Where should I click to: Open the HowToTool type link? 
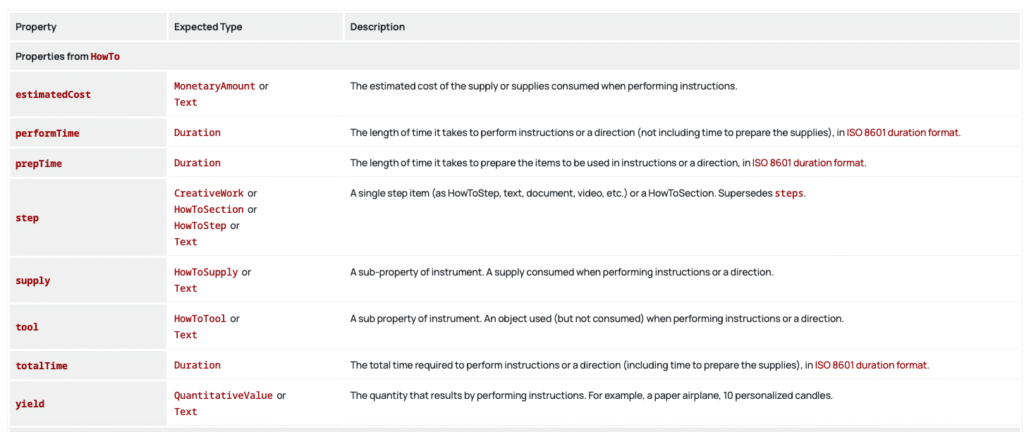(200, 319)
